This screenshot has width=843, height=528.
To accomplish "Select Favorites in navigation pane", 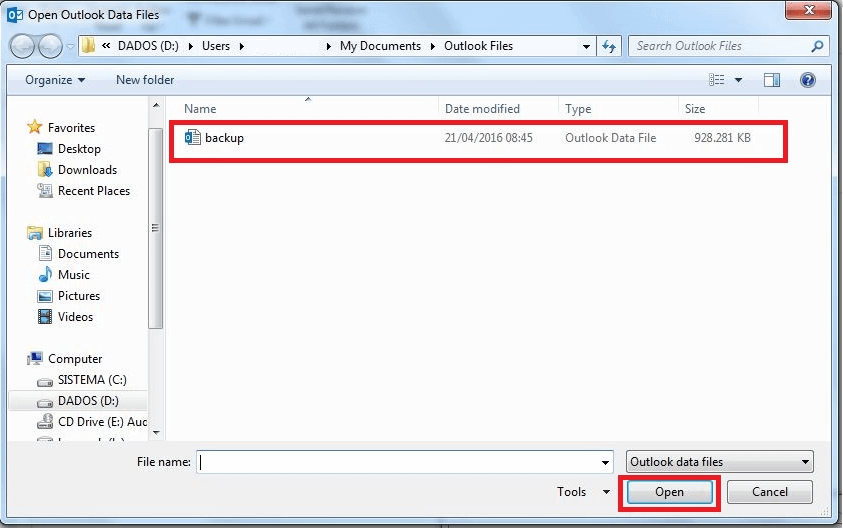I will [x=71, y=127].
